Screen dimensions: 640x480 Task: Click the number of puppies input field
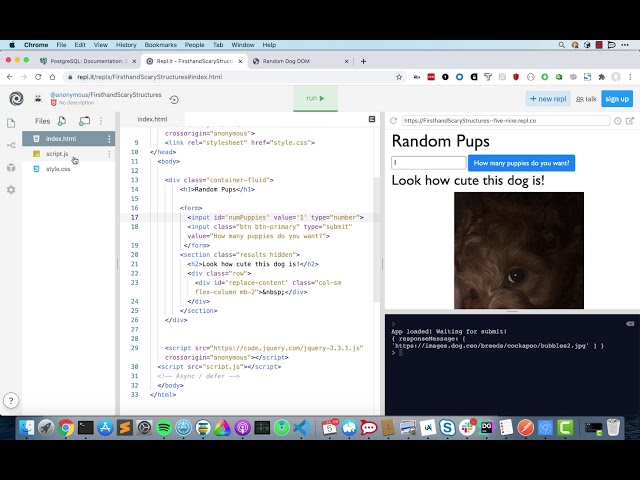429,163
